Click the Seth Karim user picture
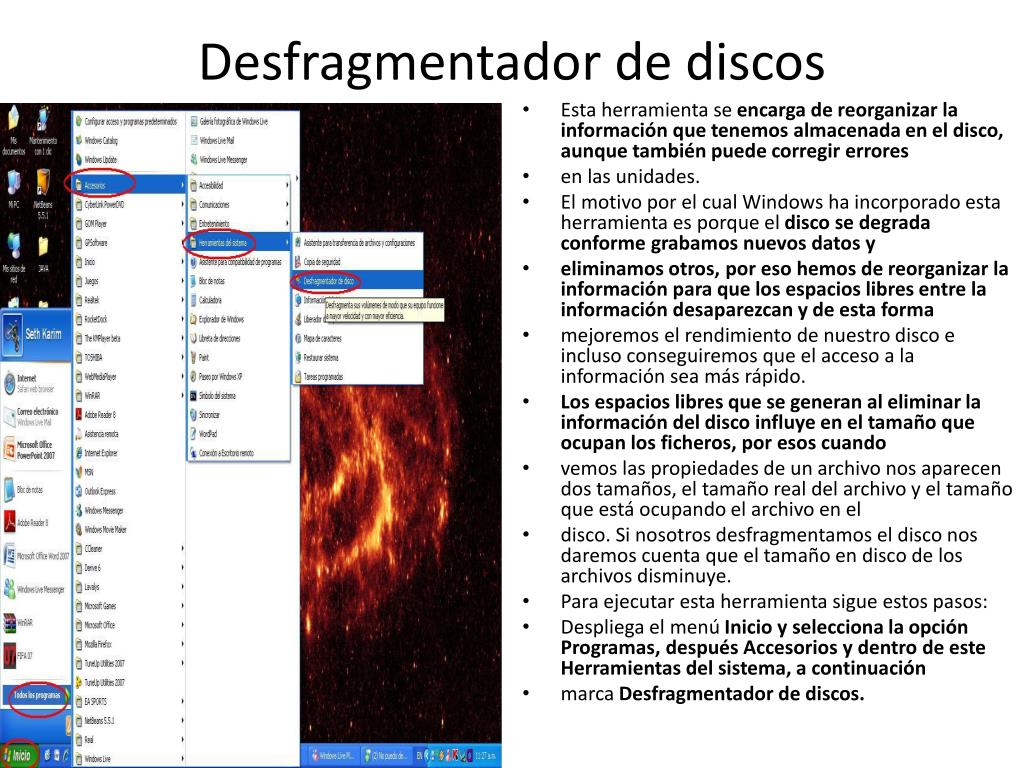 (13, 334)
